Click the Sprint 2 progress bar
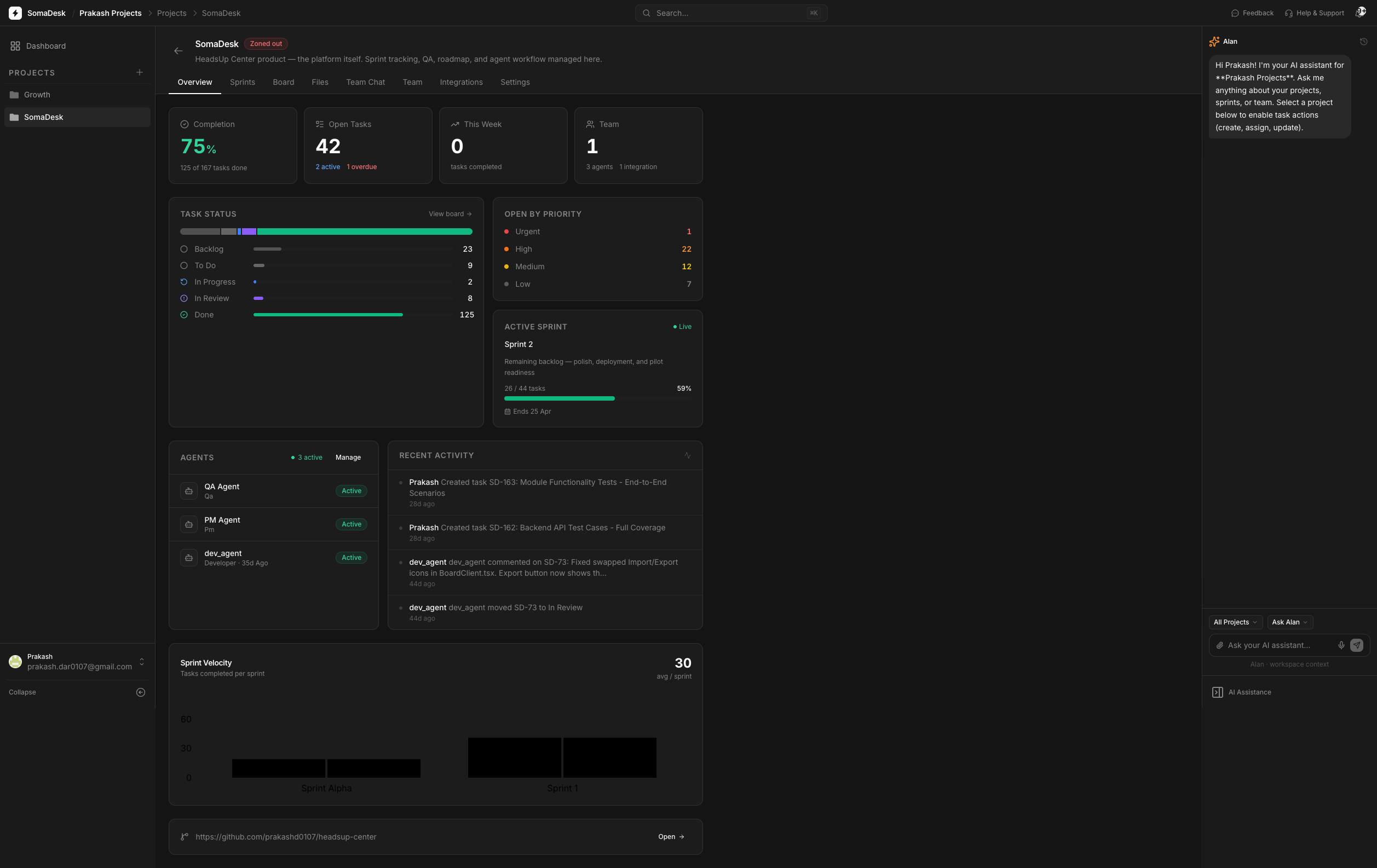Screen dimensions: 1377x868 pyautogui.click(x=597, y=398)
